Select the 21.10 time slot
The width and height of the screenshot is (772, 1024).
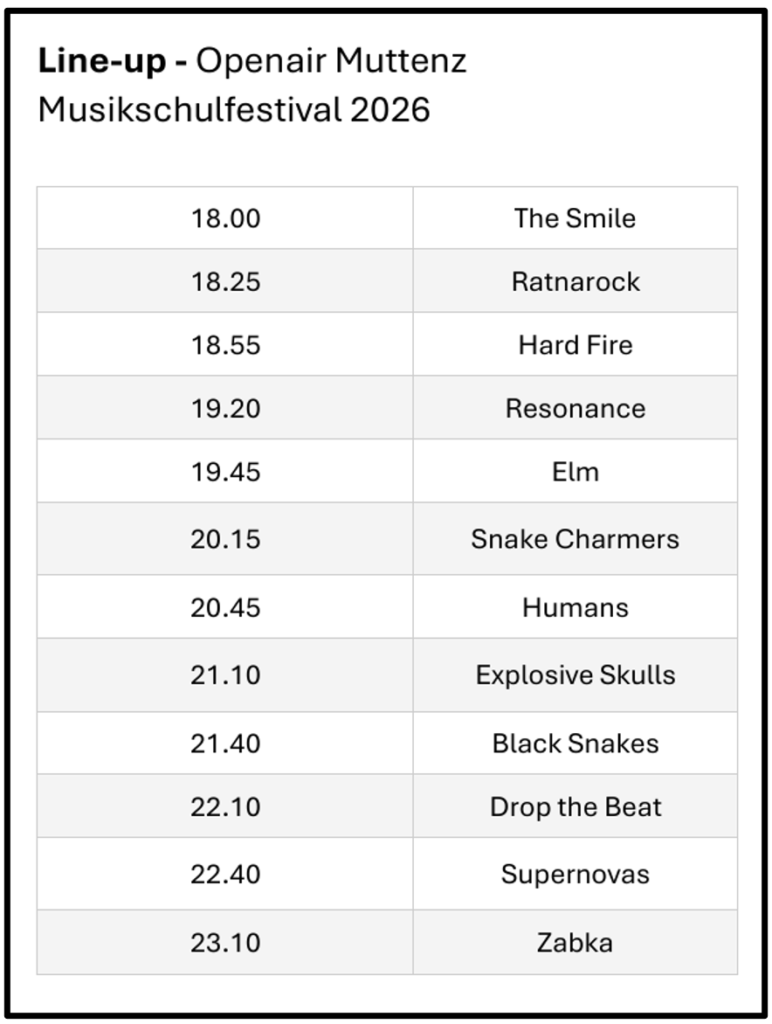pos(225,675)
